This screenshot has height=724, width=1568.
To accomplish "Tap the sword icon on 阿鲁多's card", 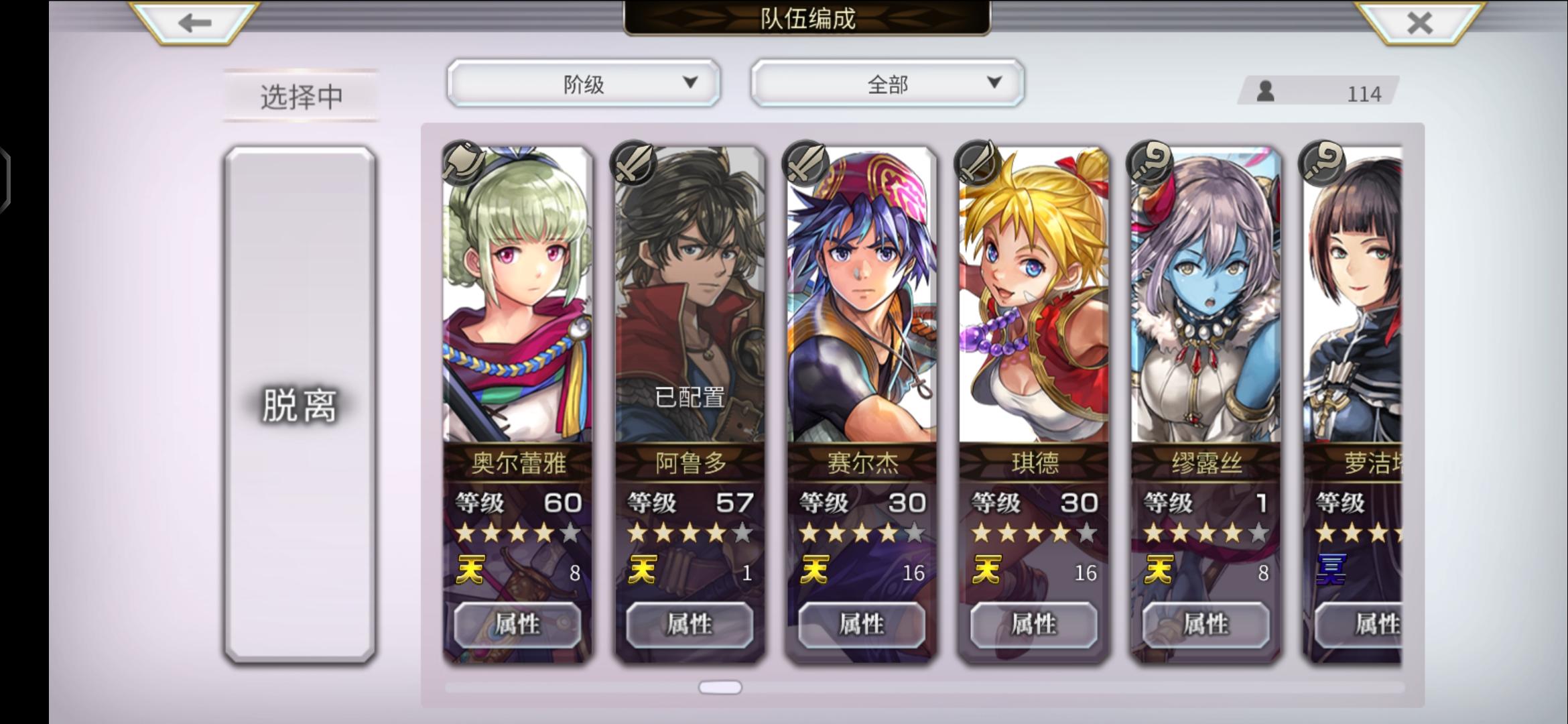I will tap(634, 163).
